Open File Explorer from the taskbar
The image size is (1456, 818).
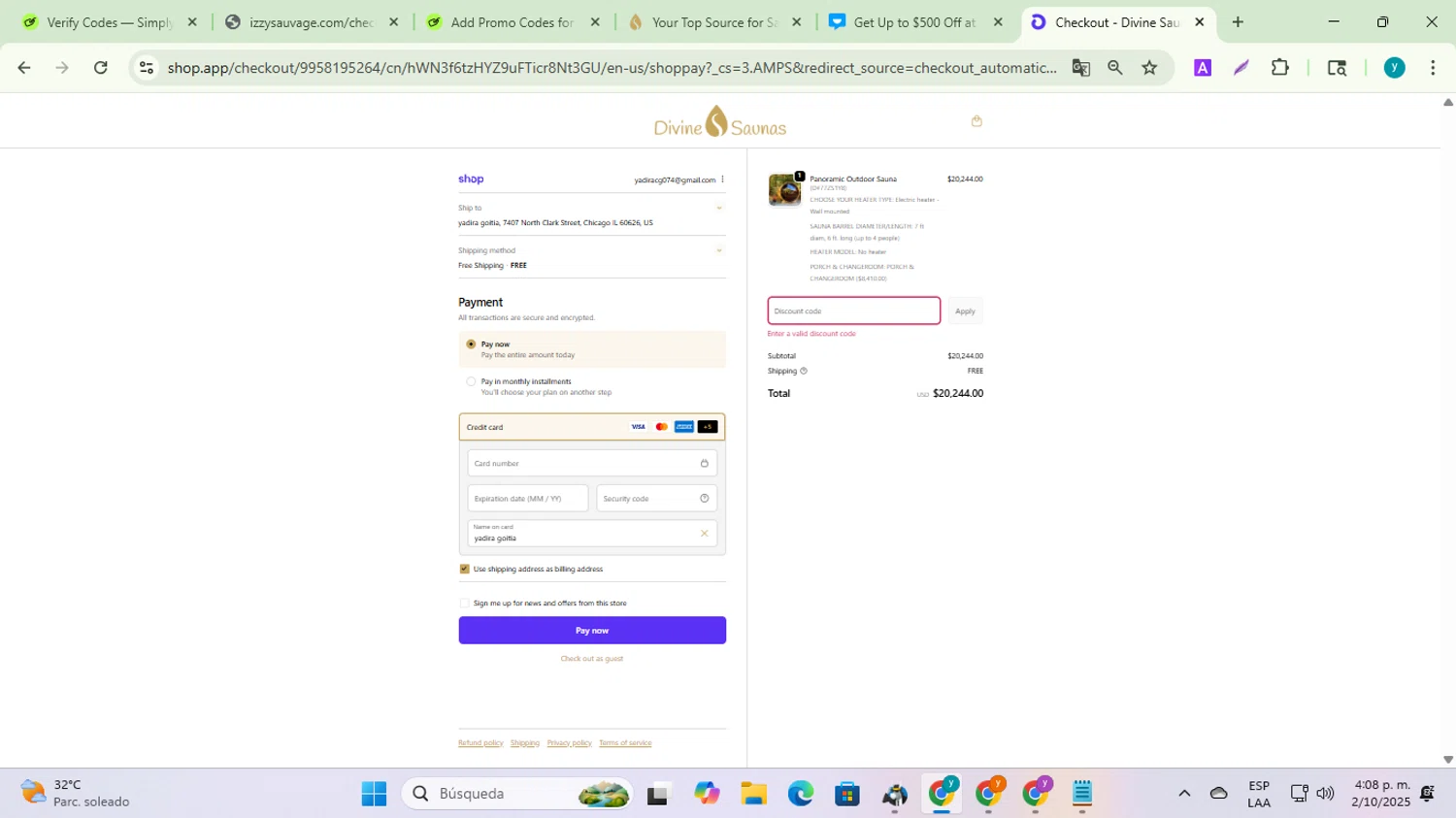coord(753,794)
